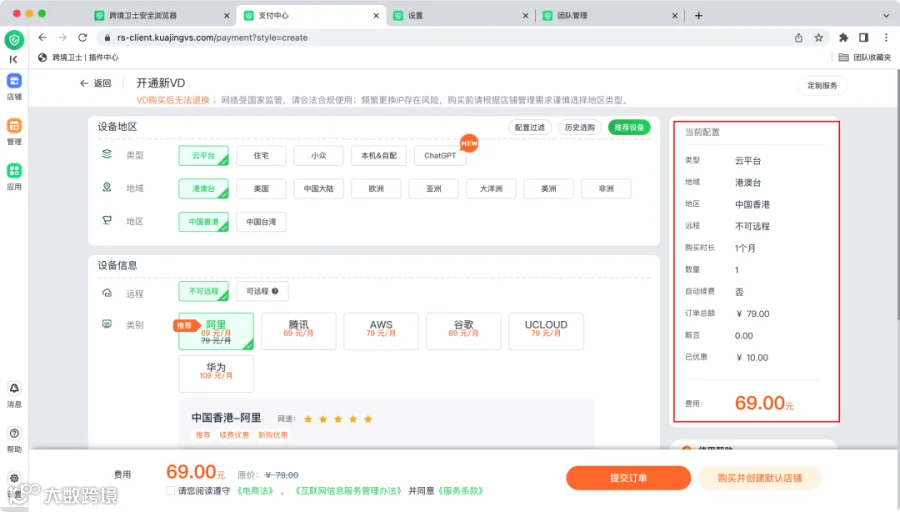
Task: Select 欧洲 region option
Action: tap(376, 189)
